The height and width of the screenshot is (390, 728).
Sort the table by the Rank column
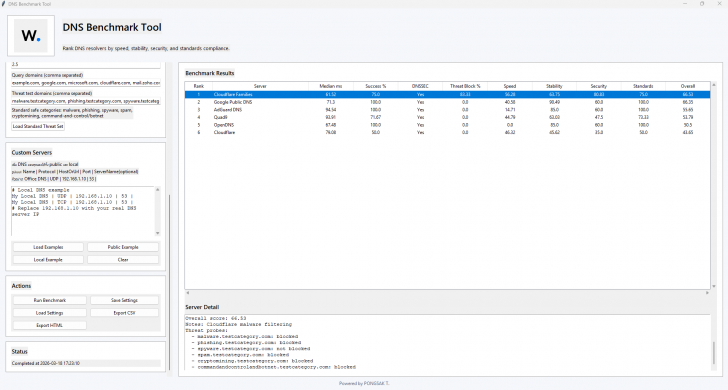pos(199,86)
